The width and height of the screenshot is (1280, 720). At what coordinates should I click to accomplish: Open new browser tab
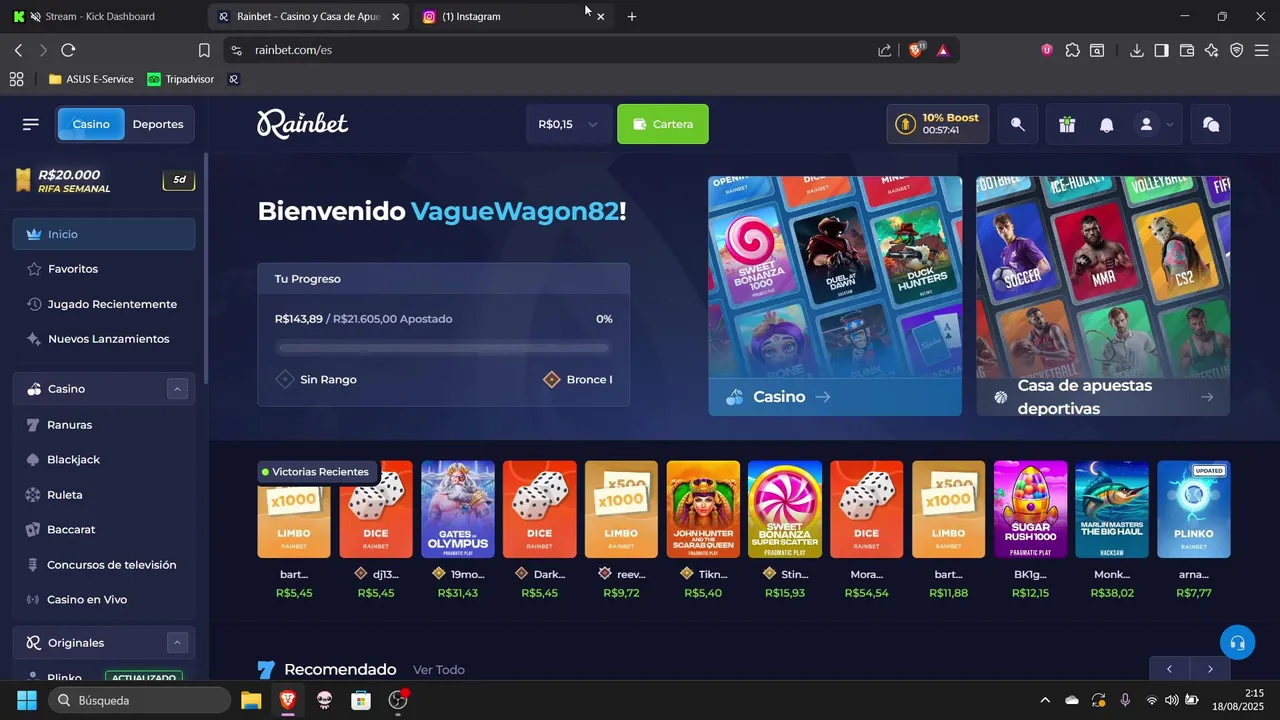point(631,16)
